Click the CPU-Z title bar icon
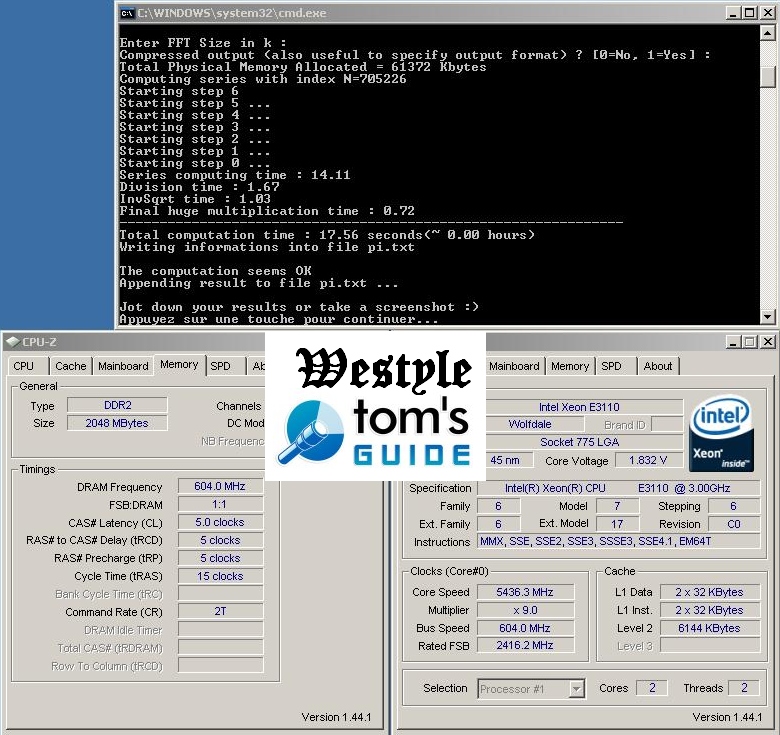 (x=12, y=342)
